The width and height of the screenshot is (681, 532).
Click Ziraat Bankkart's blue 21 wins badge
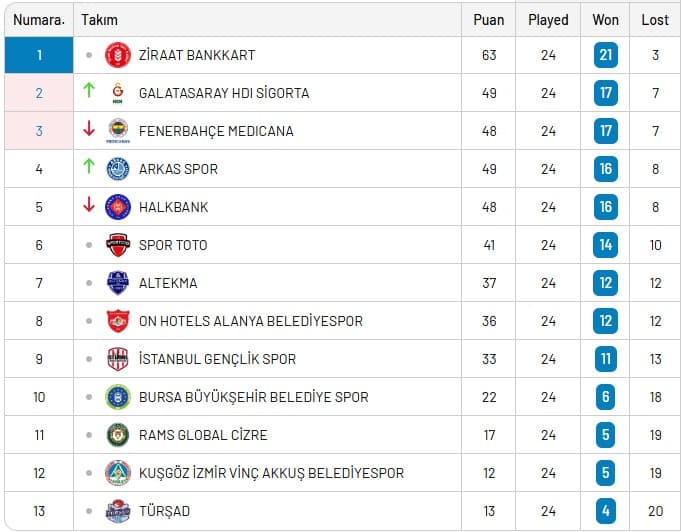pyautogui.click(x=605, y=55)
